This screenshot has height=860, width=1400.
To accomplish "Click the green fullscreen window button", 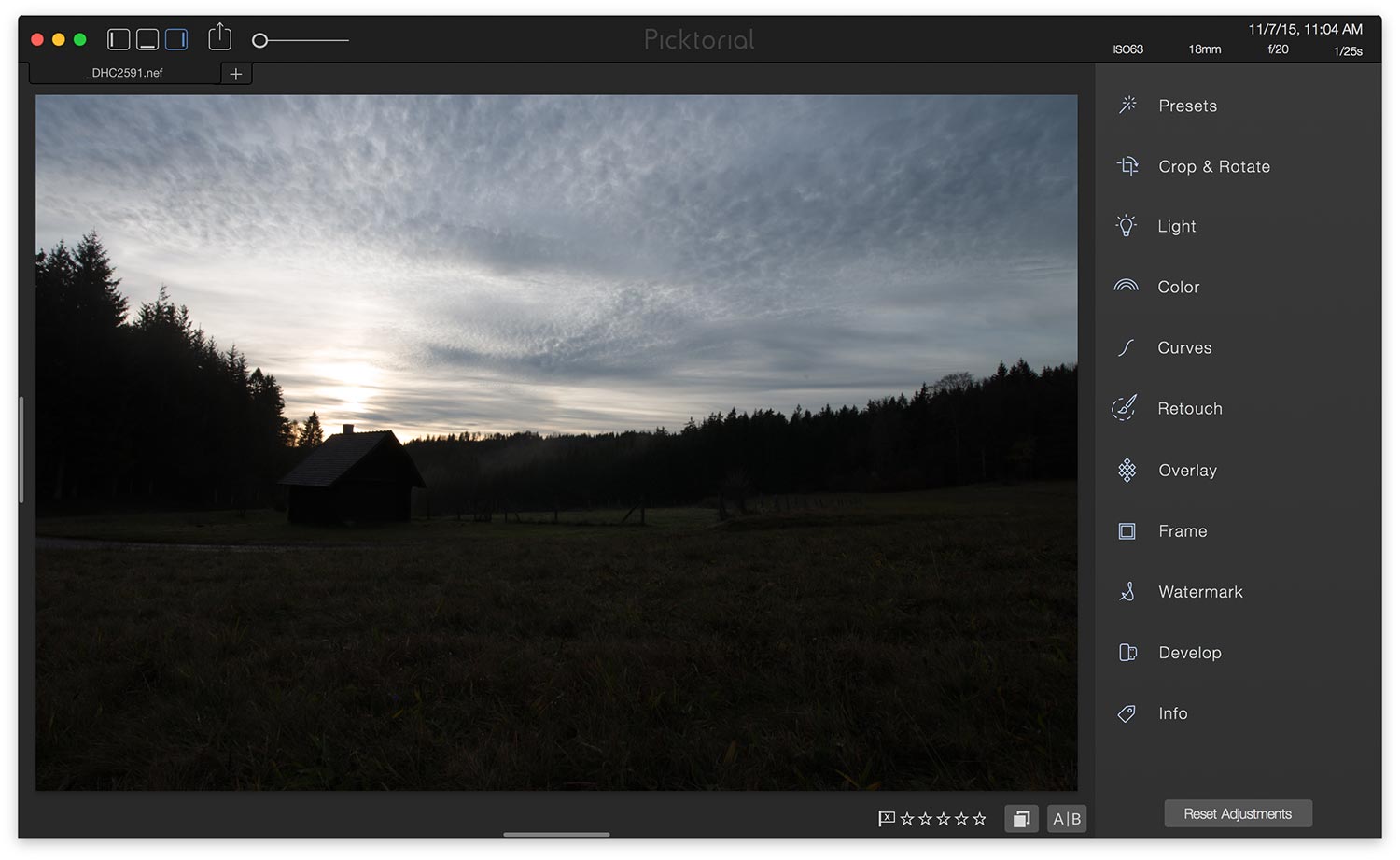I will [x=79, y=39].
